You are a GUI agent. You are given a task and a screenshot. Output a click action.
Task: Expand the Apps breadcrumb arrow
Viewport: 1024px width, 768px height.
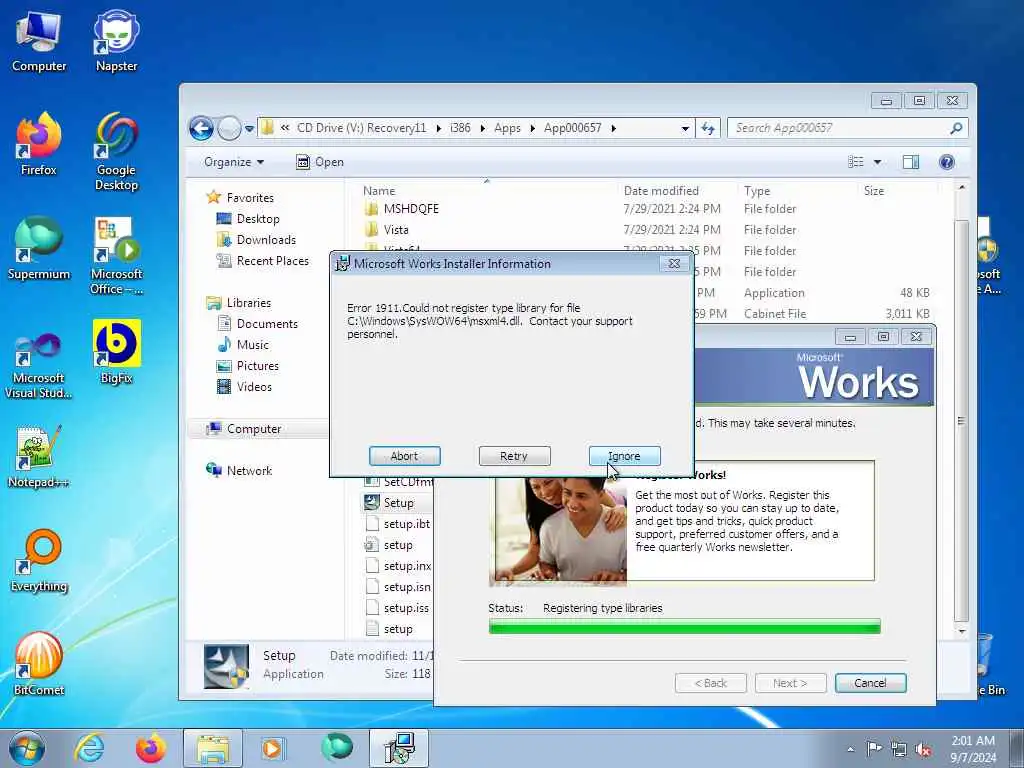[x=532, y=128]
